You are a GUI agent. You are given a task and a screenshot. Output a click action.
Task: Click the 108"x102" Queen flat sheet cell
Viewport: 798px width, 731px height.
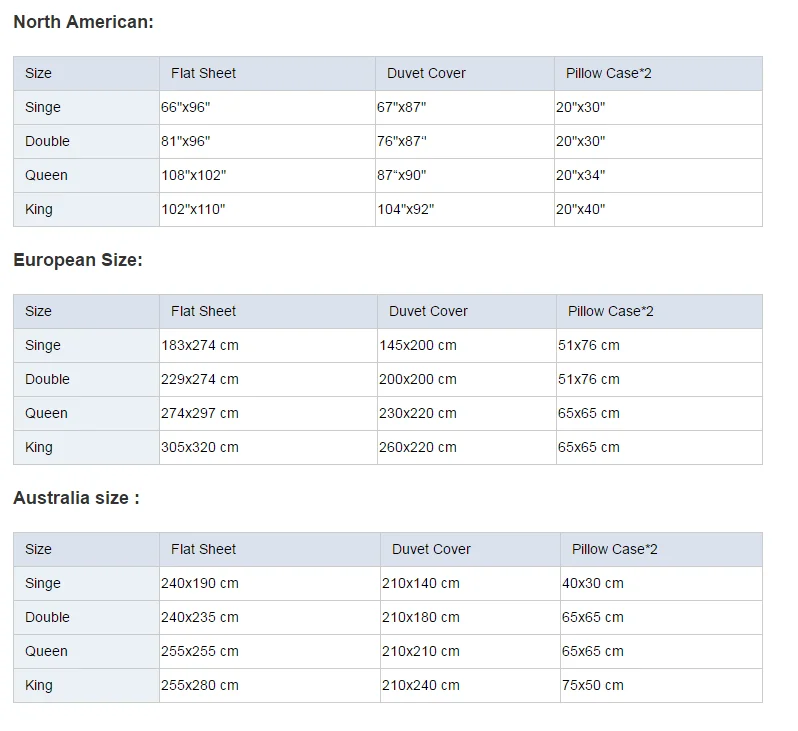pos(194,175)
